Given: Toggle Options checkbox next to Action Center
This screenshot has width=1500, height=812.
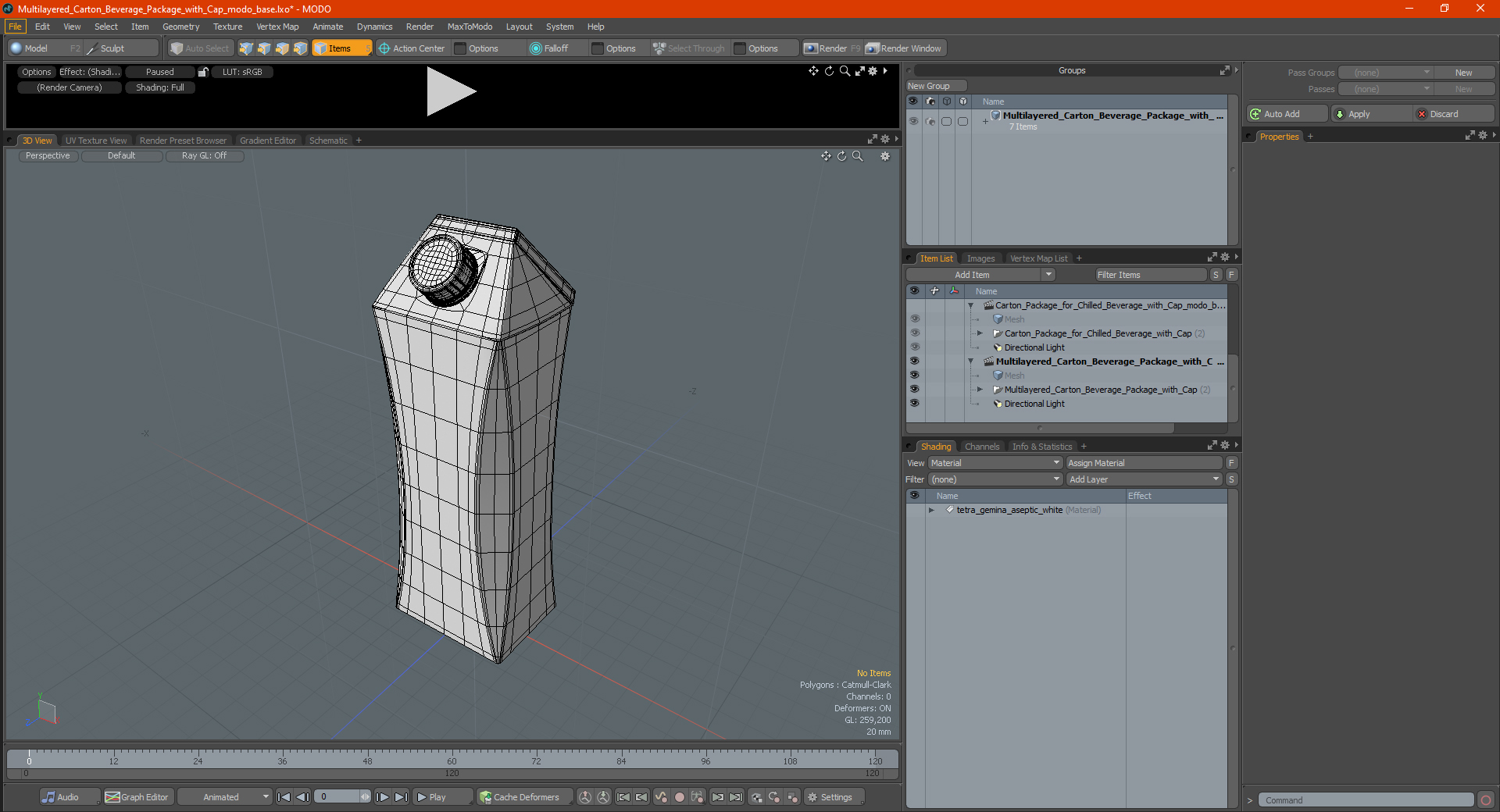Looking at the screenshot, I should coord(461,48).
